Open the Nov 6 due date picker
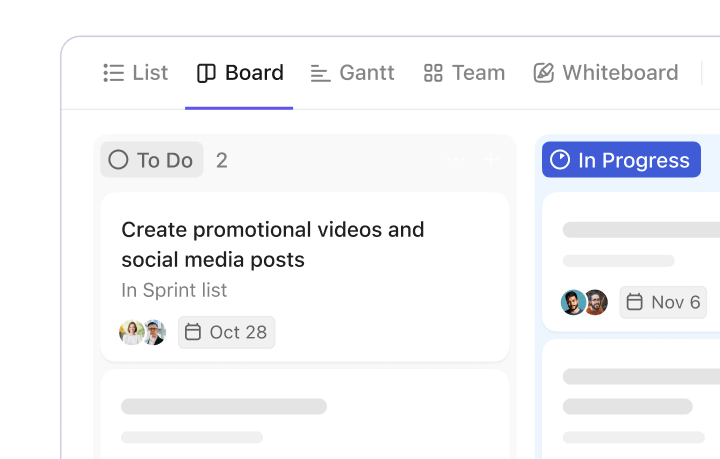This screenshot has width=720, height=459. click(663, 302)
